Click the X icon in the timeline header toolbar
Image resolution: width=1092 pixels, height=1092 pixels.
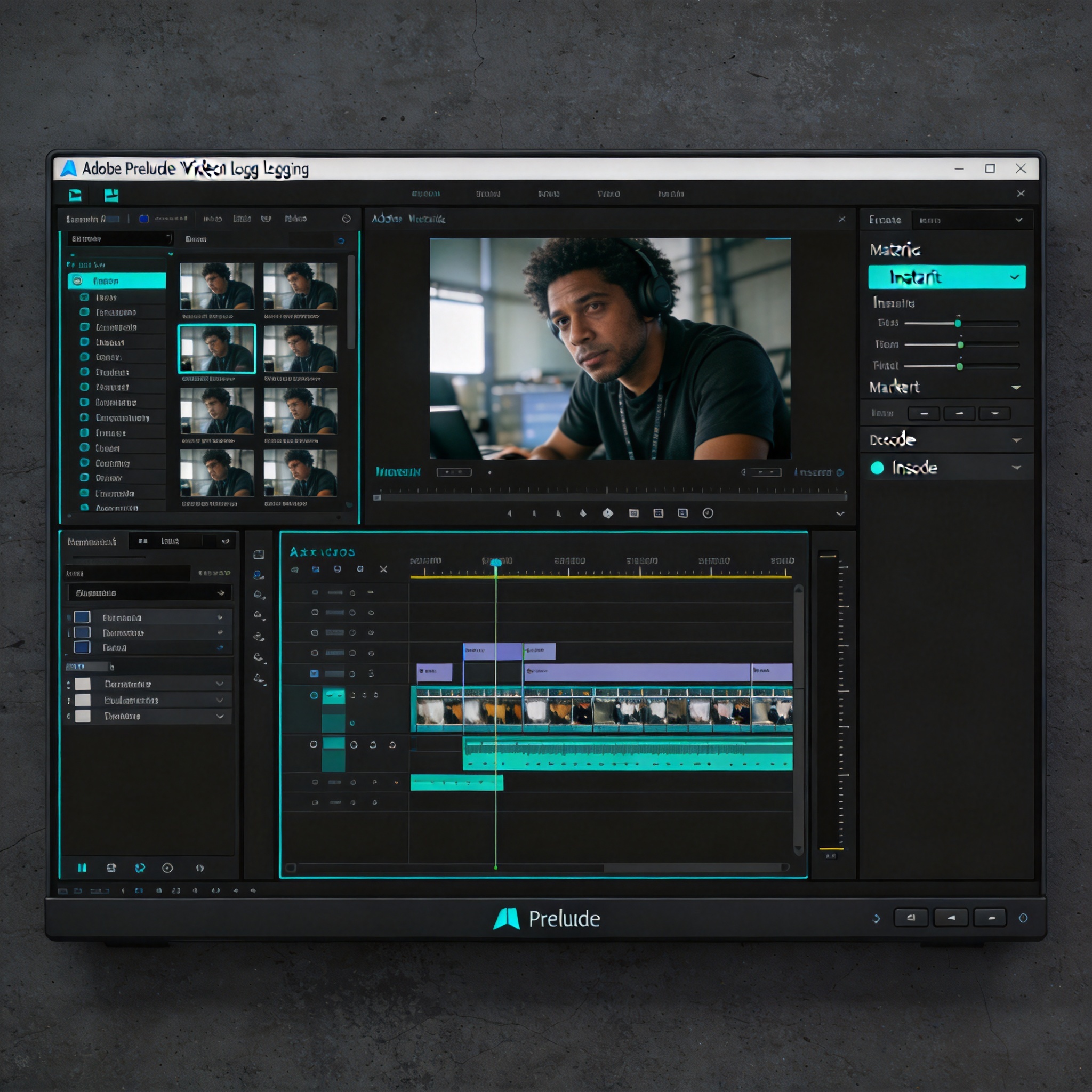click(x=384, y=569)
